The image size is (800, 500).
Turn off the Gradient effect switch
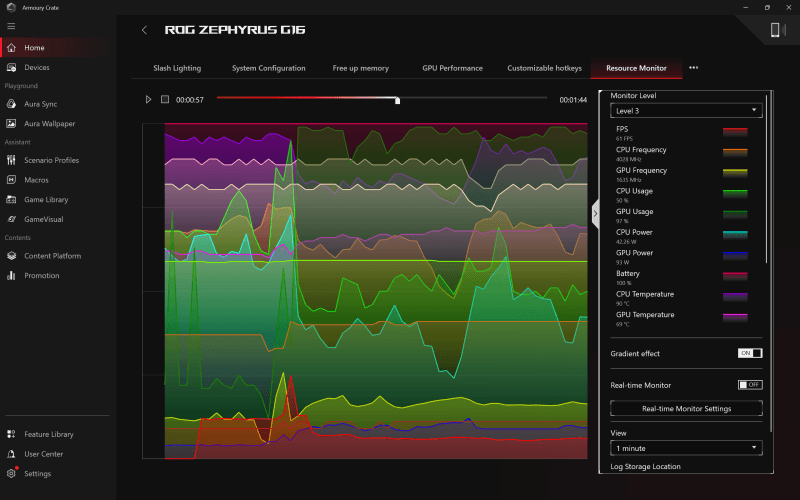pyautogui.click(x=750, y=353)
